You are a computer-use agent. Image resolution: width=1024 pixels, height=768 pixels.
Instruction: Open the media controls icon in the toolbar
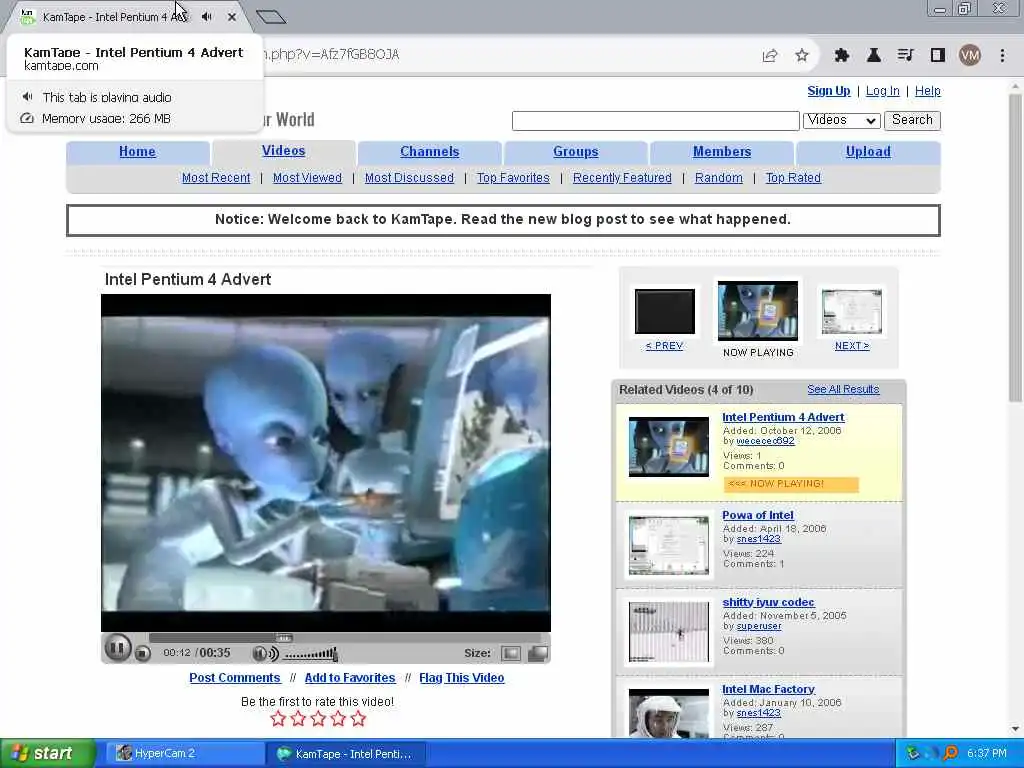click(x=905, y=56)
